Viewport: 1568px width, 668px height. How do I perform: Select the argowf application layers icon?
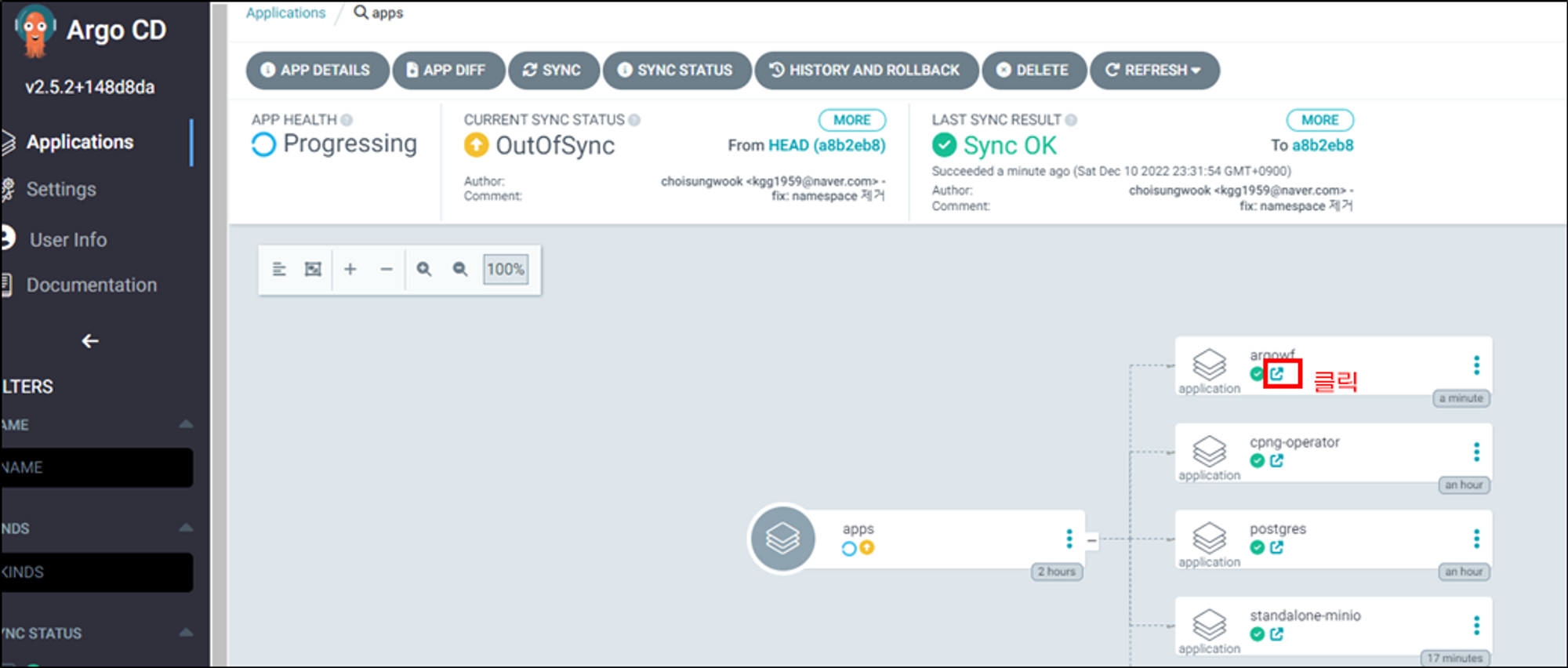click(x=1210, y=365)
